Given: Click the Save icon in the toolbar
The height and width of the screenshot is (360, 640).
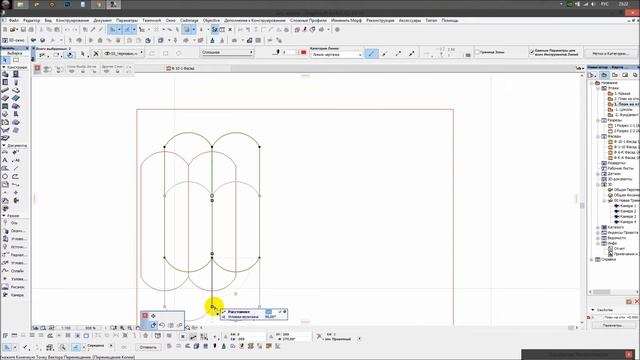Looking at the screenshot, I should (x=23, y=30).
